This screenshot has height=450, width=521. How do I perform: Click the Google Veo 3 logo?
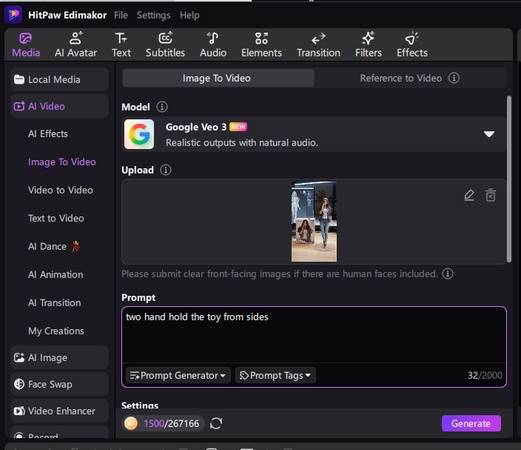coord(139,134)
